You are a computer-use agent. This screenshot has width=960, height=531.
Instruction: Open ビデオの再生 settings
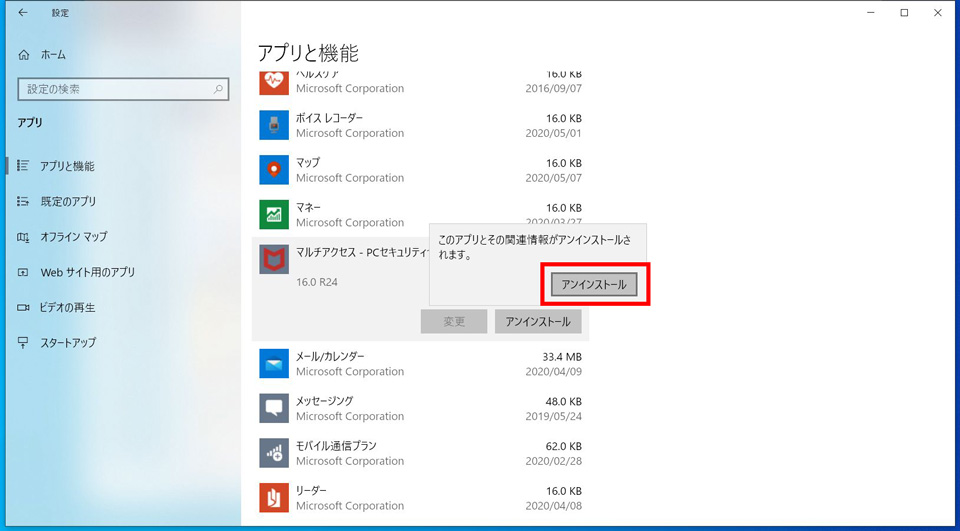click(67, 307)
